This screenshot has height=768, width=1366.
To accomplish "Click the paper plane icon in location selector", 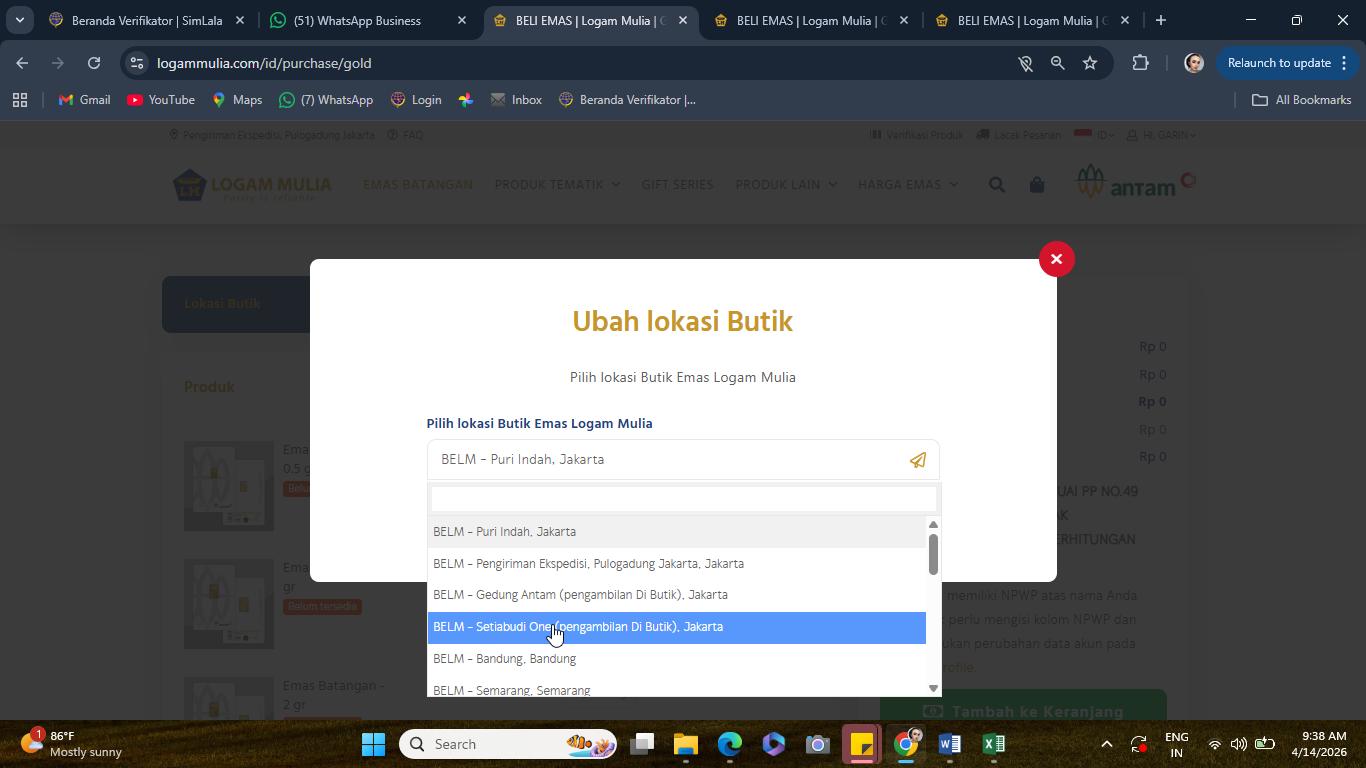I will (917, 460).
